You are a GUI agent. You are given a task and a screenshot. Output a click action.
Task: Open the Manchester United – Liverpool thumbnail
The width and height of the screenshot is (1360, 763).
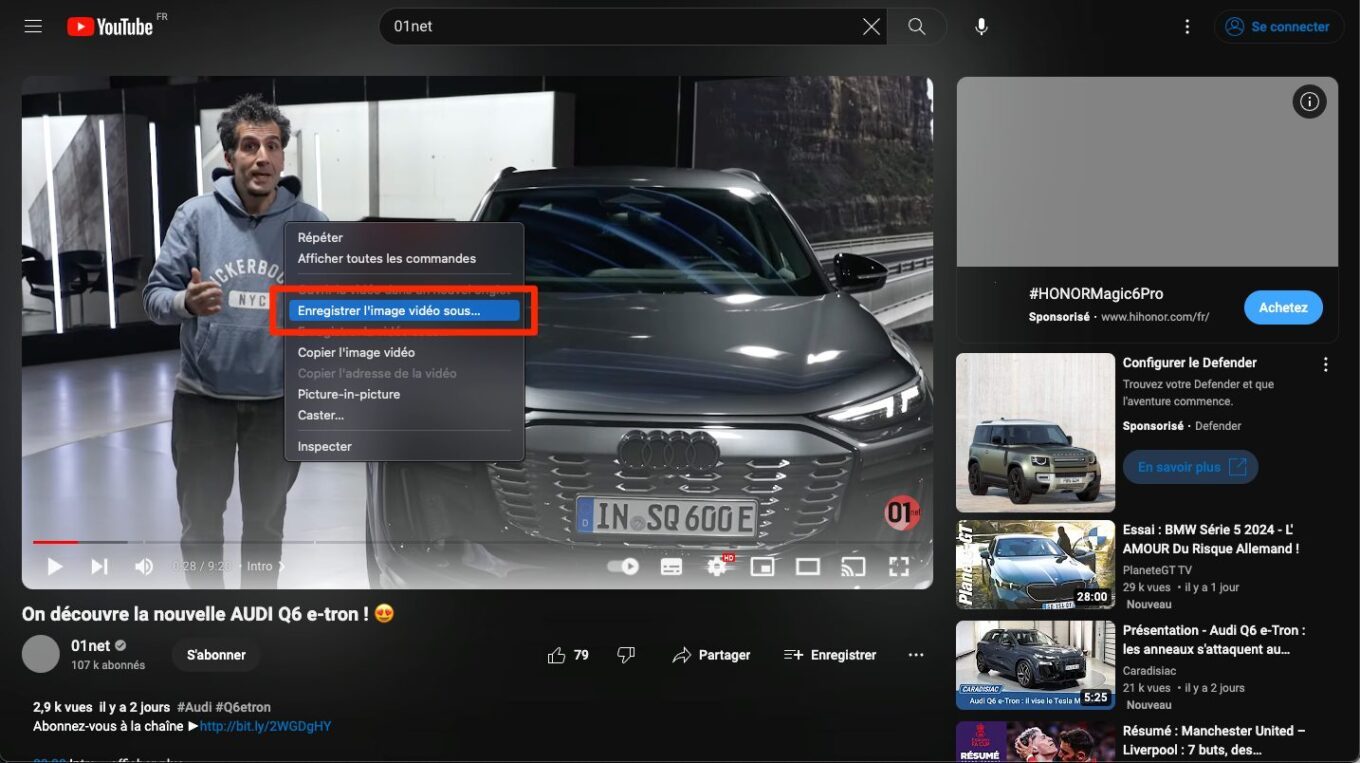pos(1035,742)
